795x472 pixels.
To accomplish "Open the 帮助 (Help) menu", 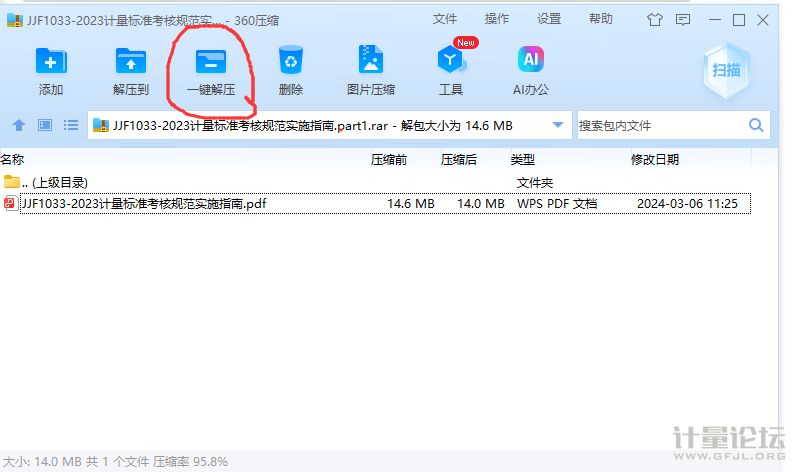I will [x=601, y=19].
